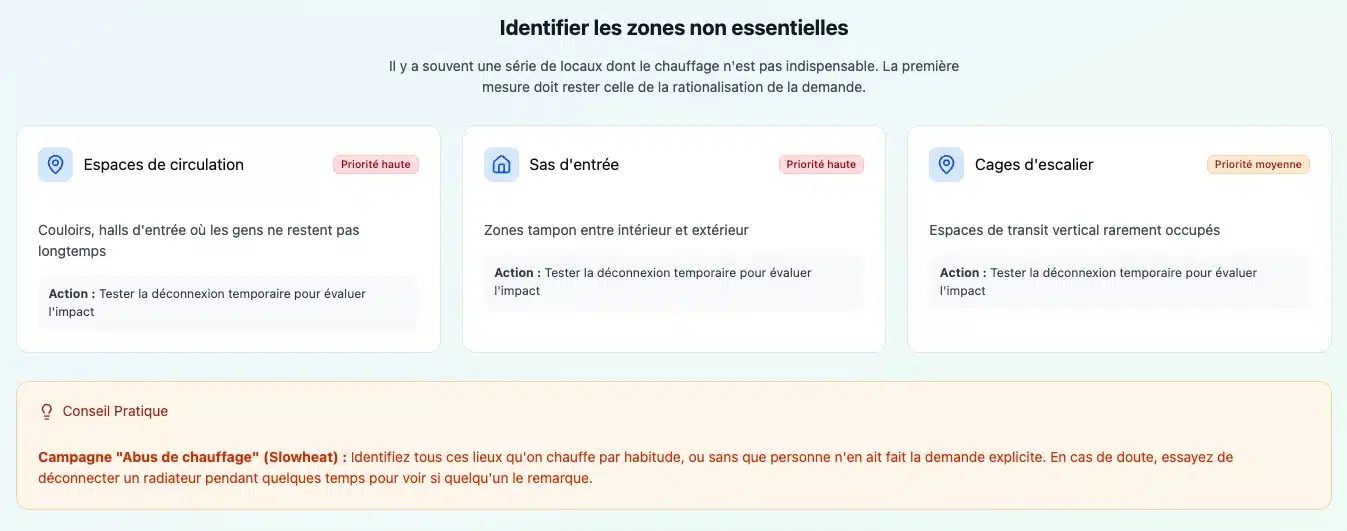Select the Priorité haute badge on Espaces de circulation
This screenshot has height=531, width=1347.
point(376,165)
